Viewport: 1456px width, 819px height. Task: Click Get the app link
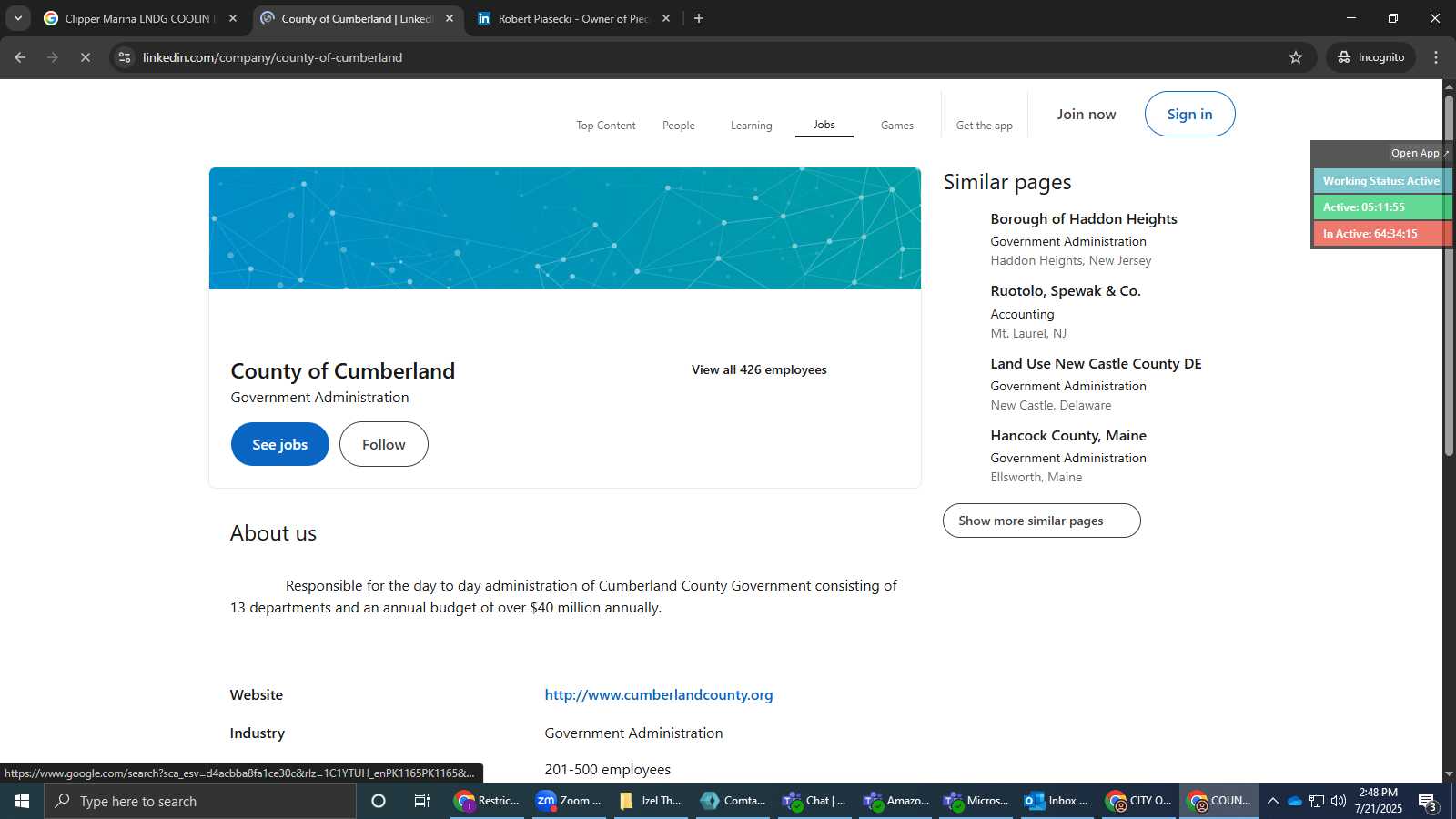pos(985,126)
